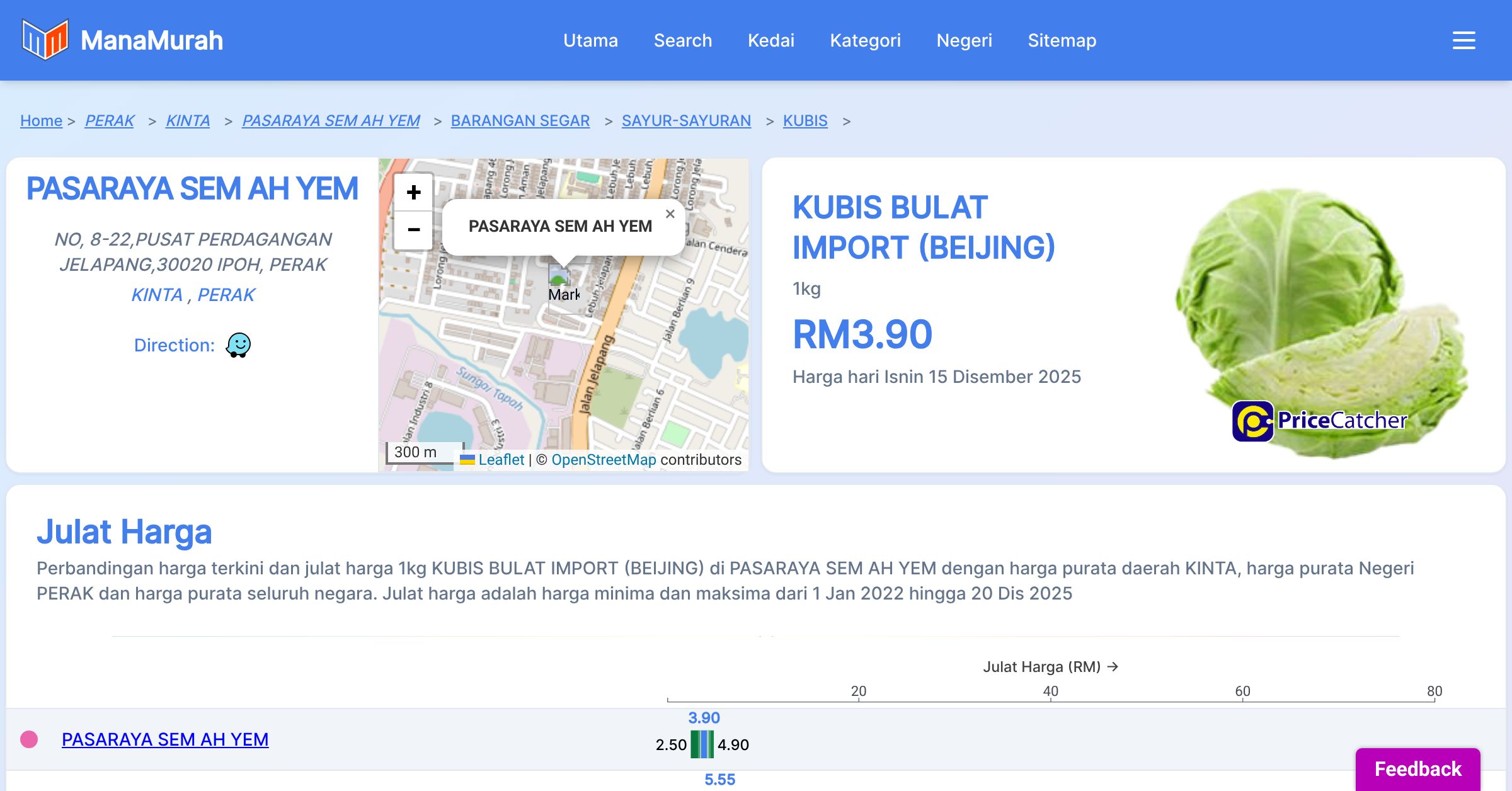Close the PASARAYA SEM AH YEM map popup
Image resolution: width=1512 pixels, height=791 pixels.
[x=670, y=214]
